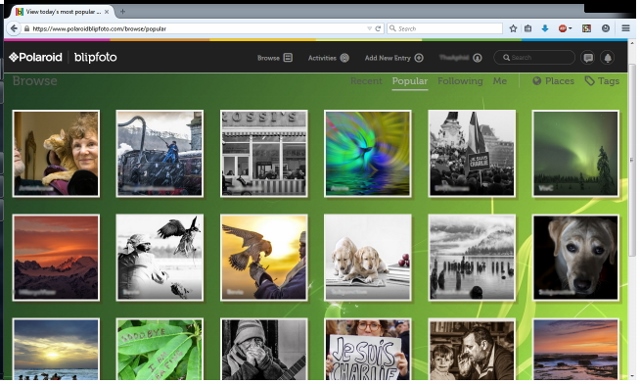Click the page vertical scrollbar
Screen dimensions: 640x384
click(x=631, y=159)
